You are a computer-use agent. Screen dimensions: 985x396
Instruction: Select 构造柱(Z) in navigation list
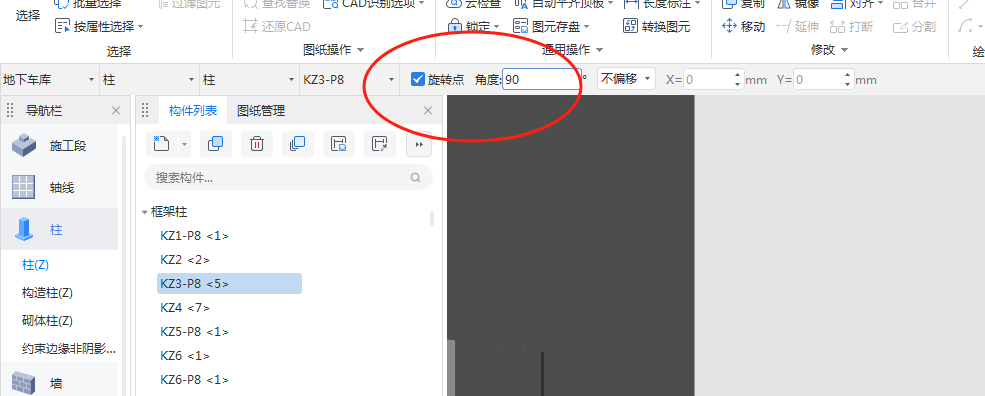tap(47, 293)
